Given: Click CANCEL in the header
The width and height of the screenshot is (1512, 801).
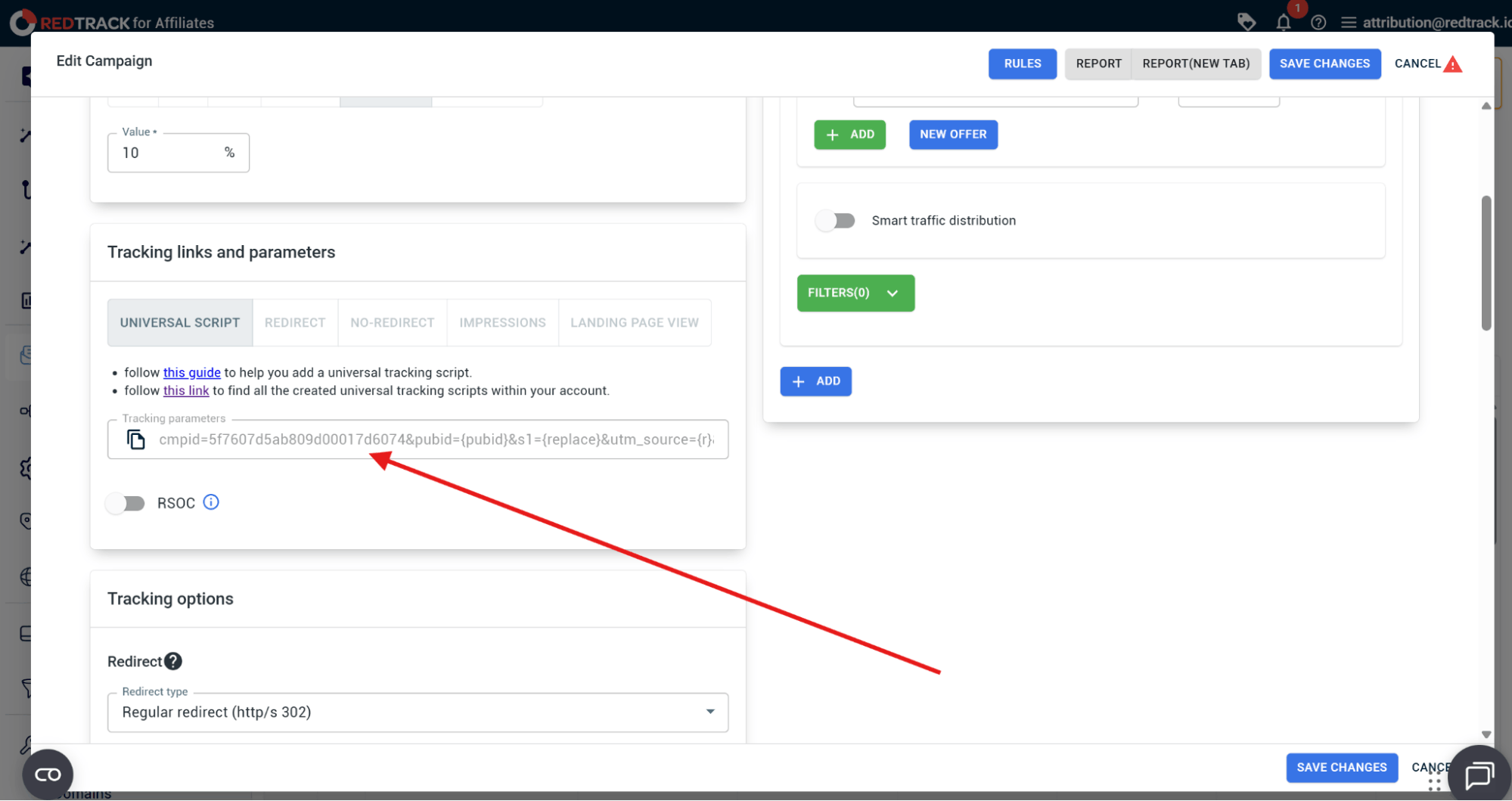Looking at the screenshot, I should (x=1417, y=64).
